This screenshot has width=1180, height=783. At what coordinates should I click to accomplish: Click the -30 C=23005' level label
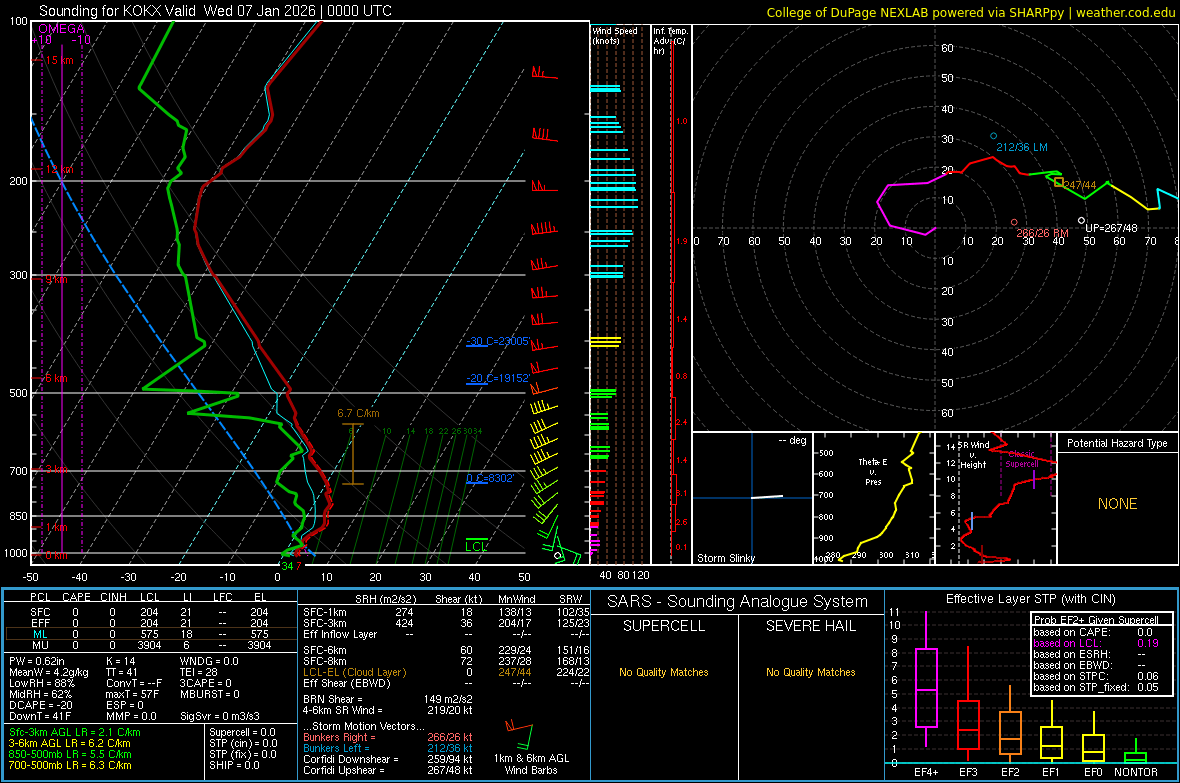[498, 341]
